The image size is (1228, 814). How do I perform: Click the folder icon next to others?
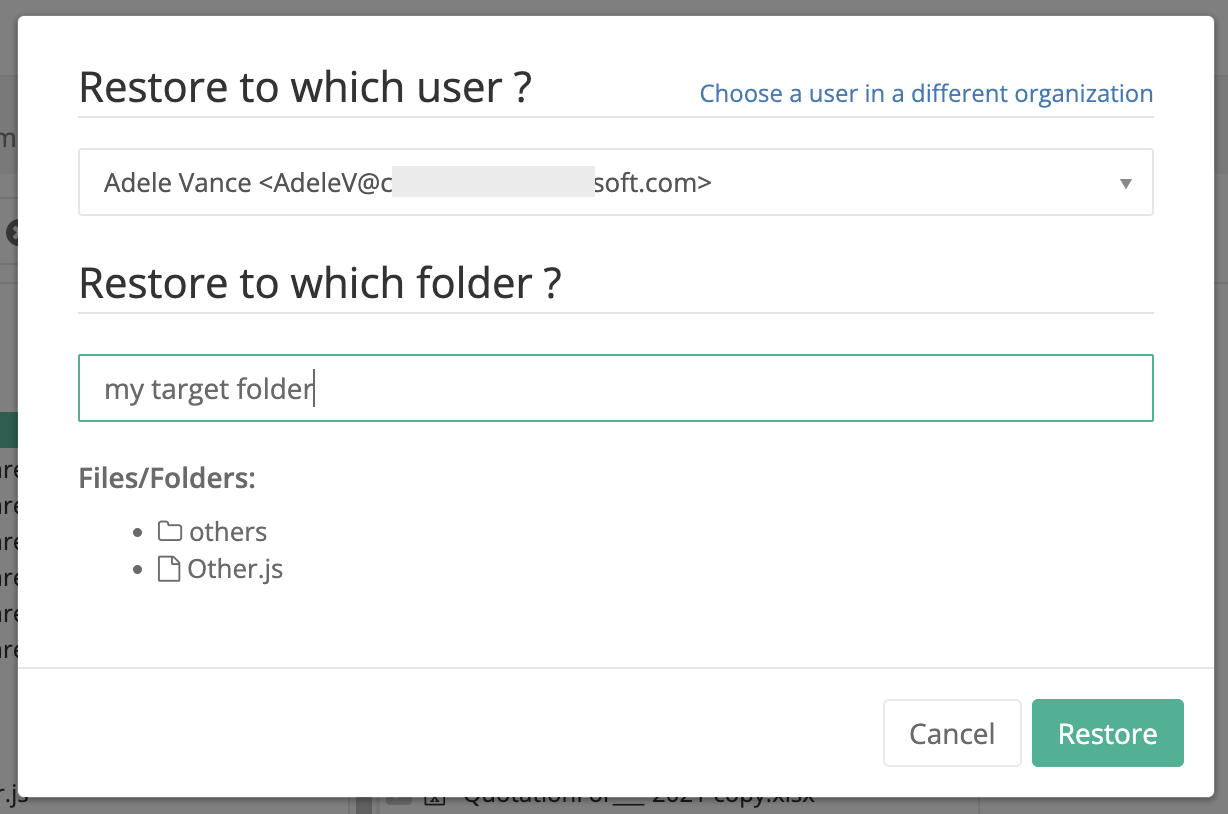tap(171, 531)
